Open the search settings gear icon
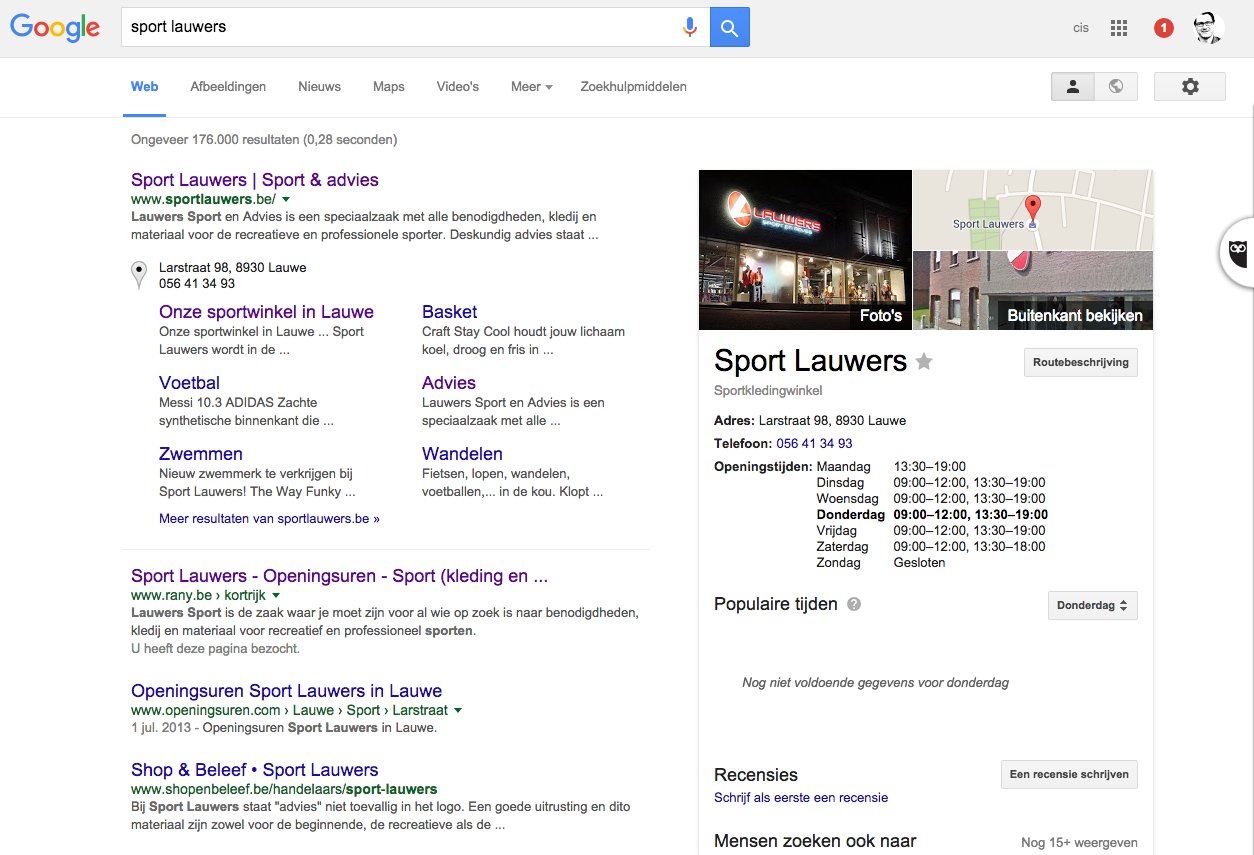This screenshot has width=1254, height=855. click(x=1189, y=86)
